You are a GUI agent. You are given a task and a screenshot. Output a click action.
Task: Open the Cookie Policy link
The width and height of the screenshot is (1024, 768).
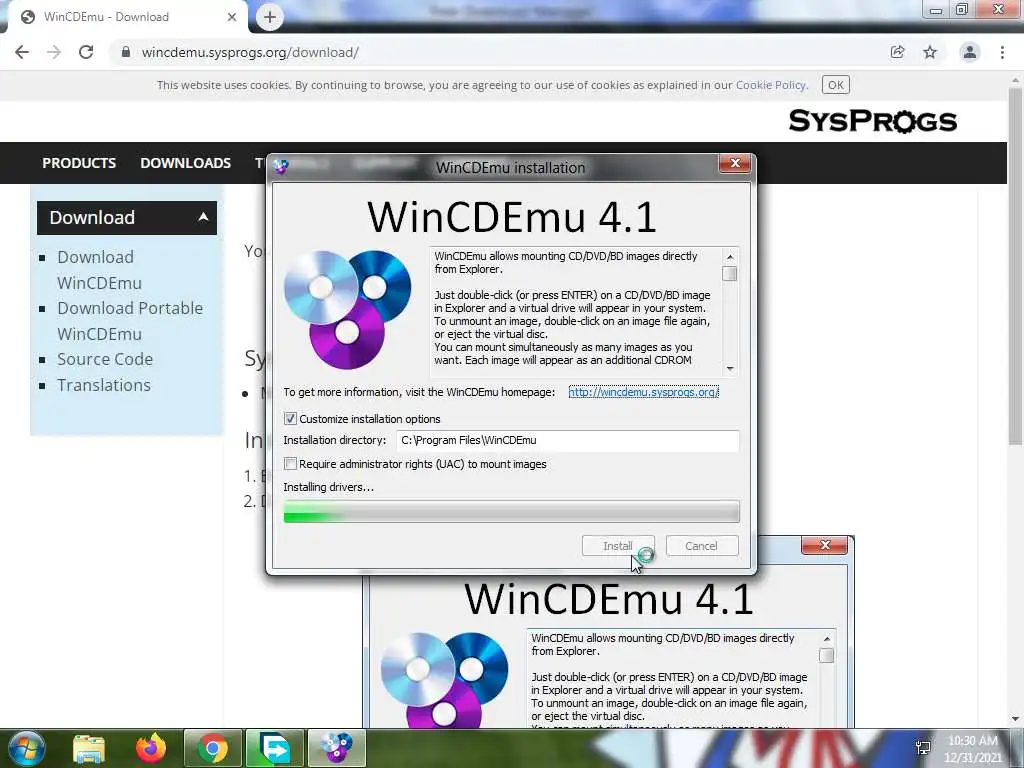[771, 85]
